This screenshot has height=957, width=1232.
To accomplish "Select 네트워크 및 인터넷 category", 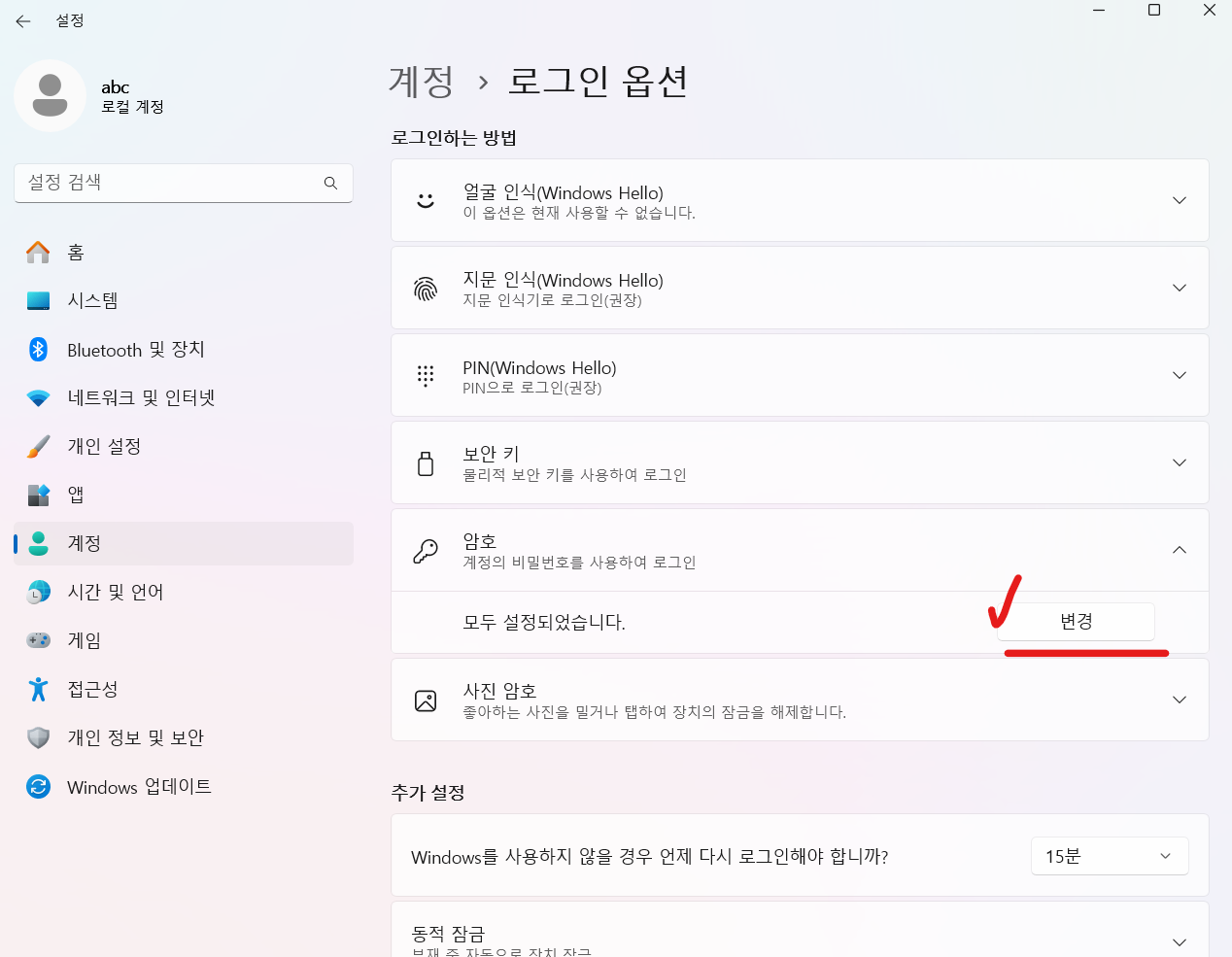I will tap(184, 398).
